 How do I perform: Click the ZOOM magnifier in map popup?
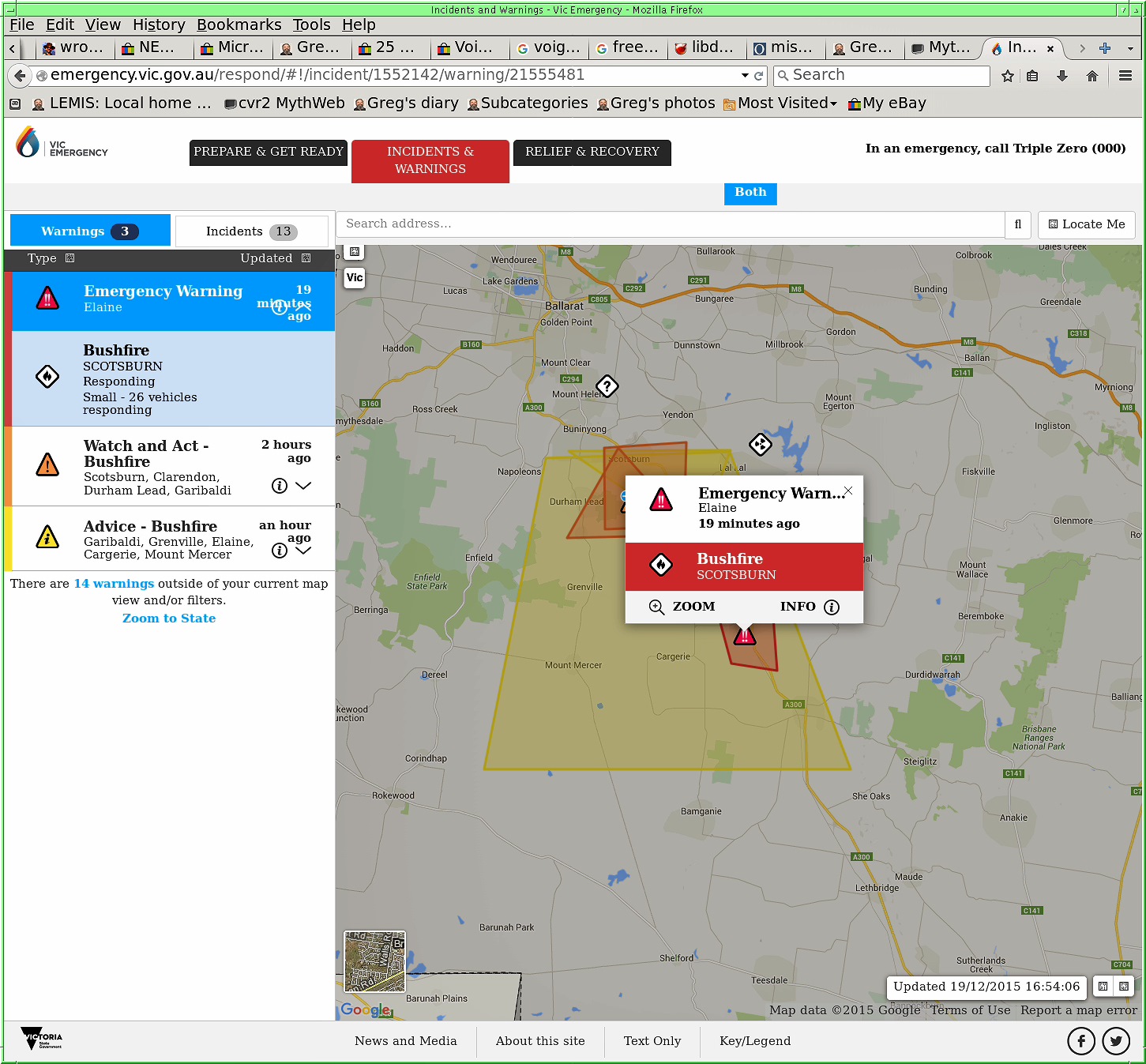[656, 607]
